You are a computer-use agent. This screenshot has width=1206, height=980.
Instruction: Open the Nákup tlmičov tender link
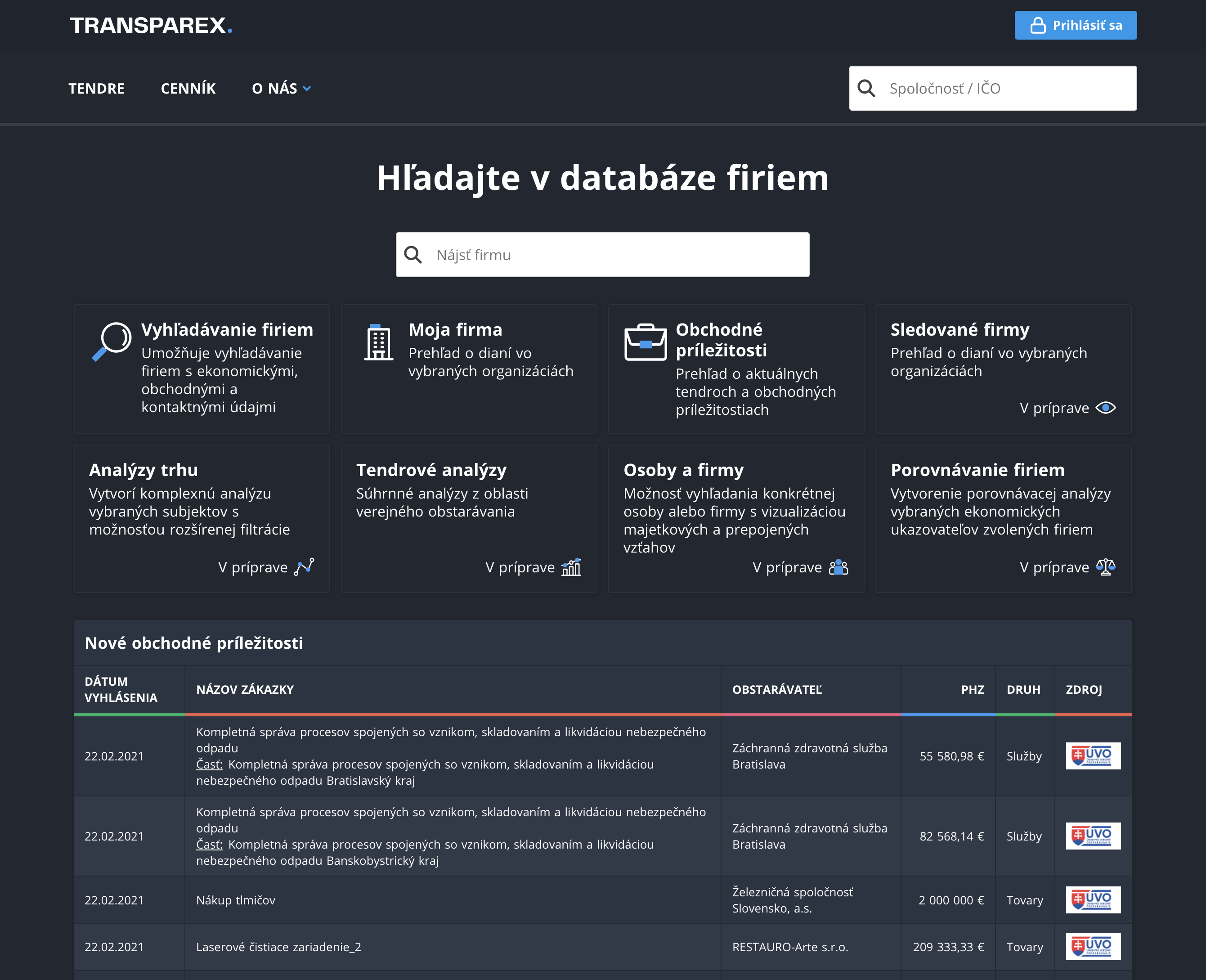coord(235,900)
